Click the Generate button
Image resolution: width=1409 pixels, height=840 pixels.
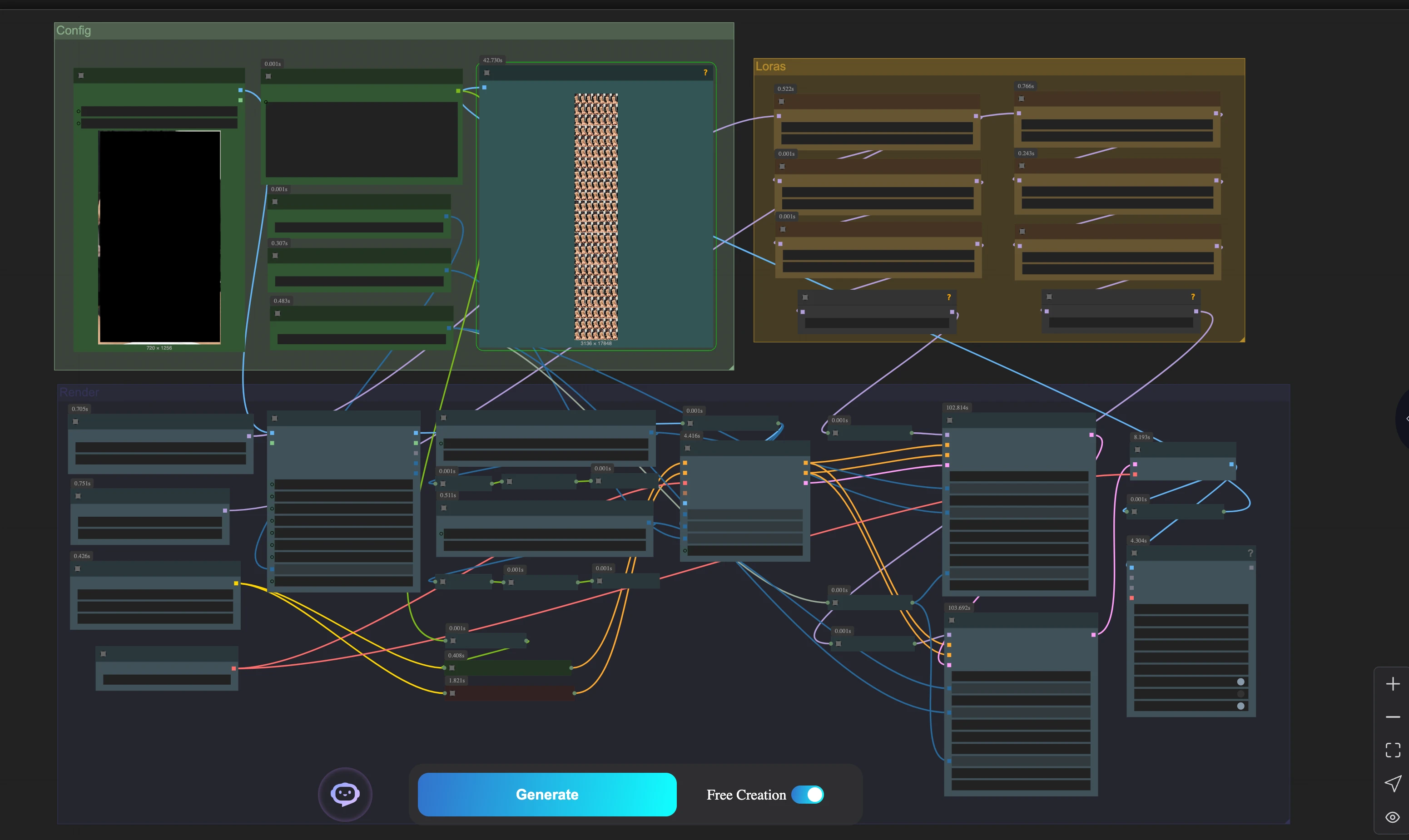pos(547,795)
